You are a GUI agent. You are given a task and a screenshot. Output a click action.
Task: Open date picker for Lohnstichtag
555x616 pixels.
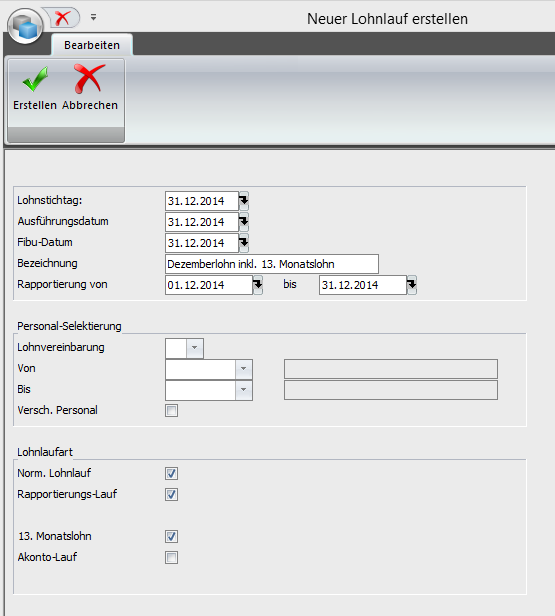pos(244,201)
